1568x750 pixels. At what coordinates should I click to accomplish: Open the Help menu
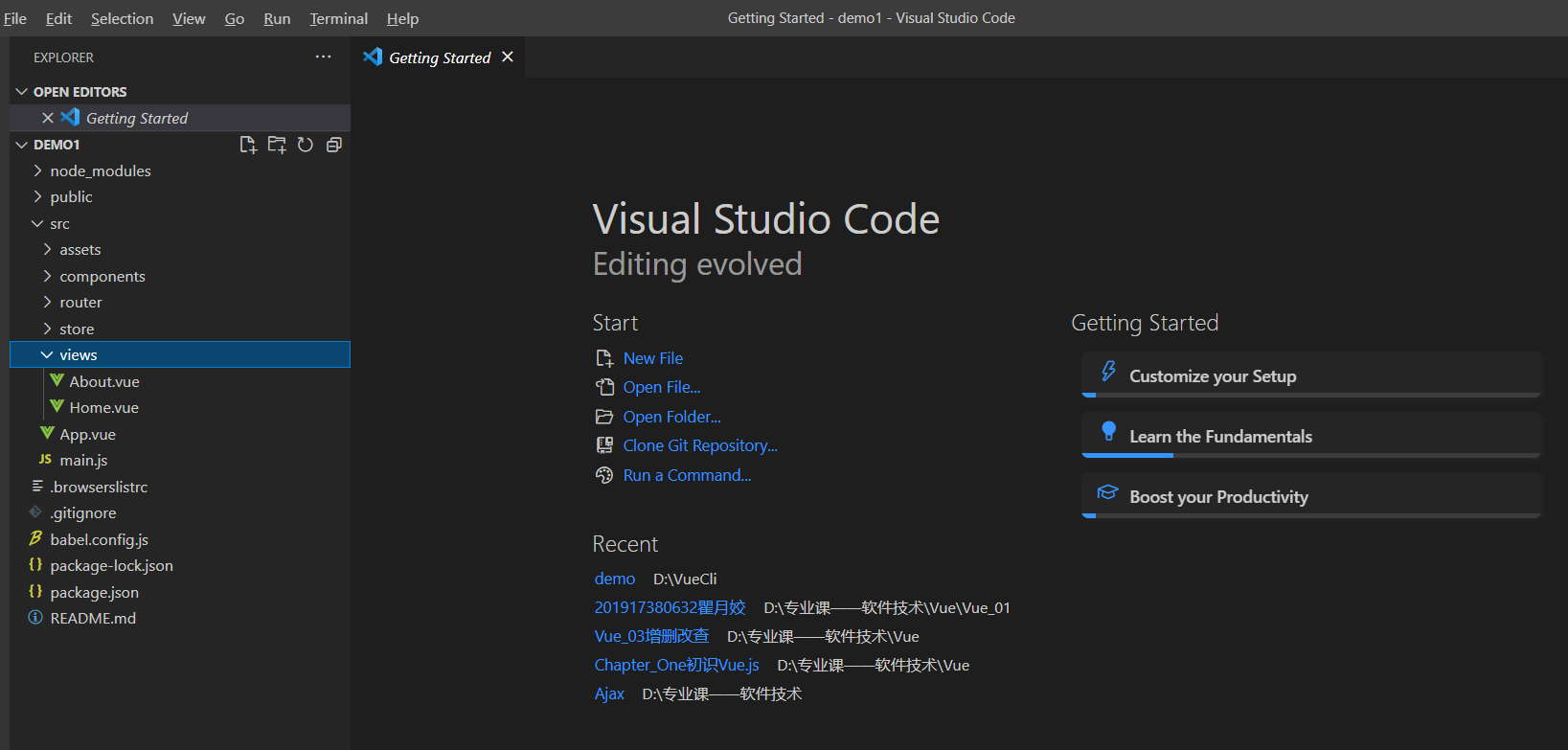tap(402, 18)
